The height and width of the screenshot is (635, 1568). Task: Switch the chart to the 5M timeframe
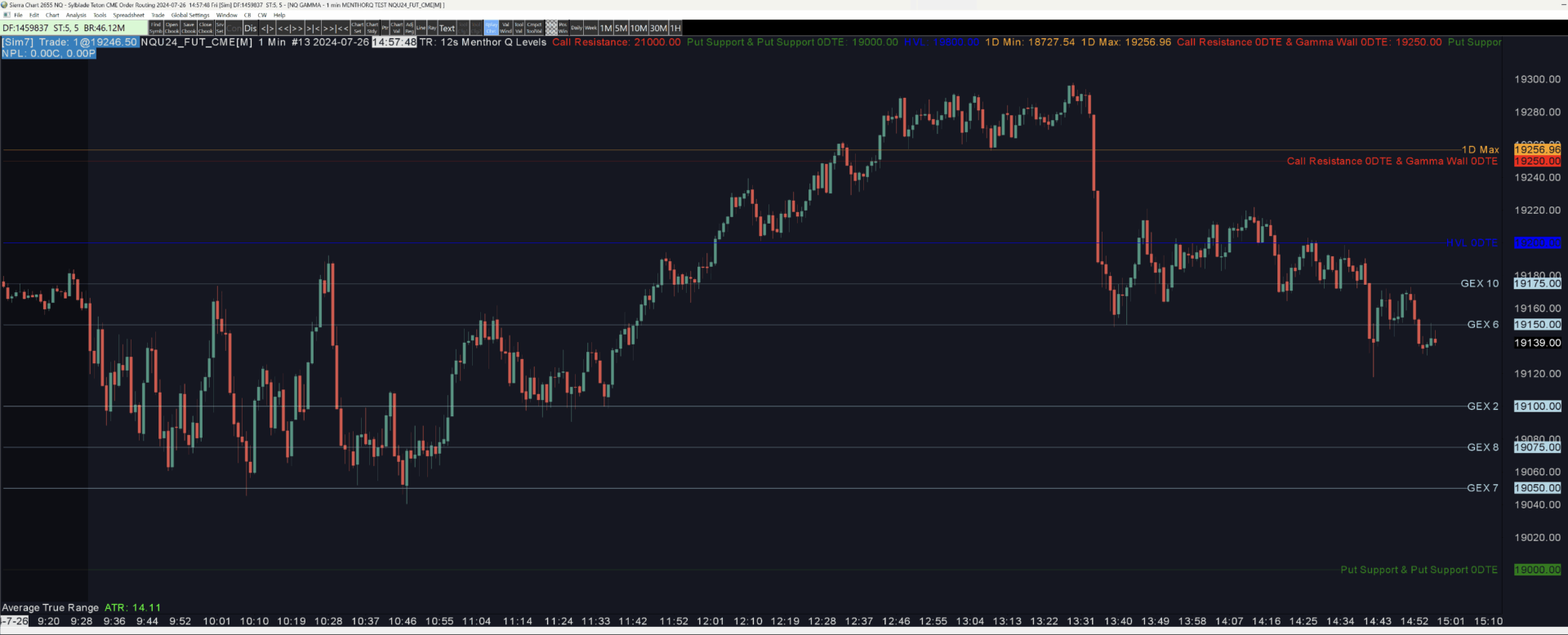pos(621,28)
